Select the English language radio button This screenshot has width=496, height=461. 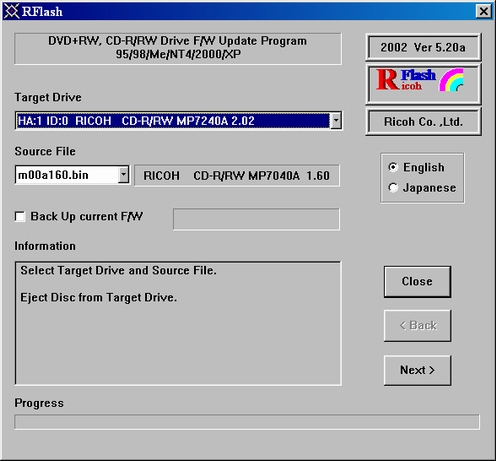coord(393,167)
